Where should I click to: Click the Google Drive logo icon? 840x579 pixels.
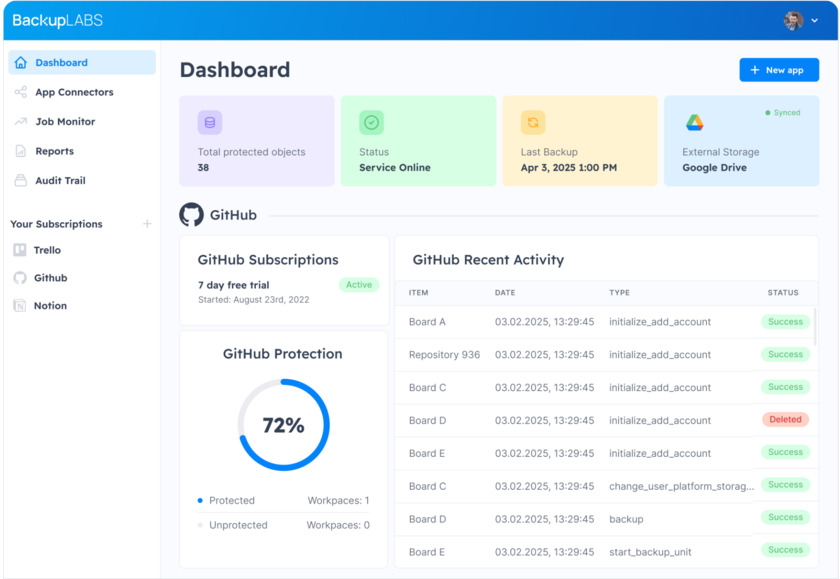694,123
